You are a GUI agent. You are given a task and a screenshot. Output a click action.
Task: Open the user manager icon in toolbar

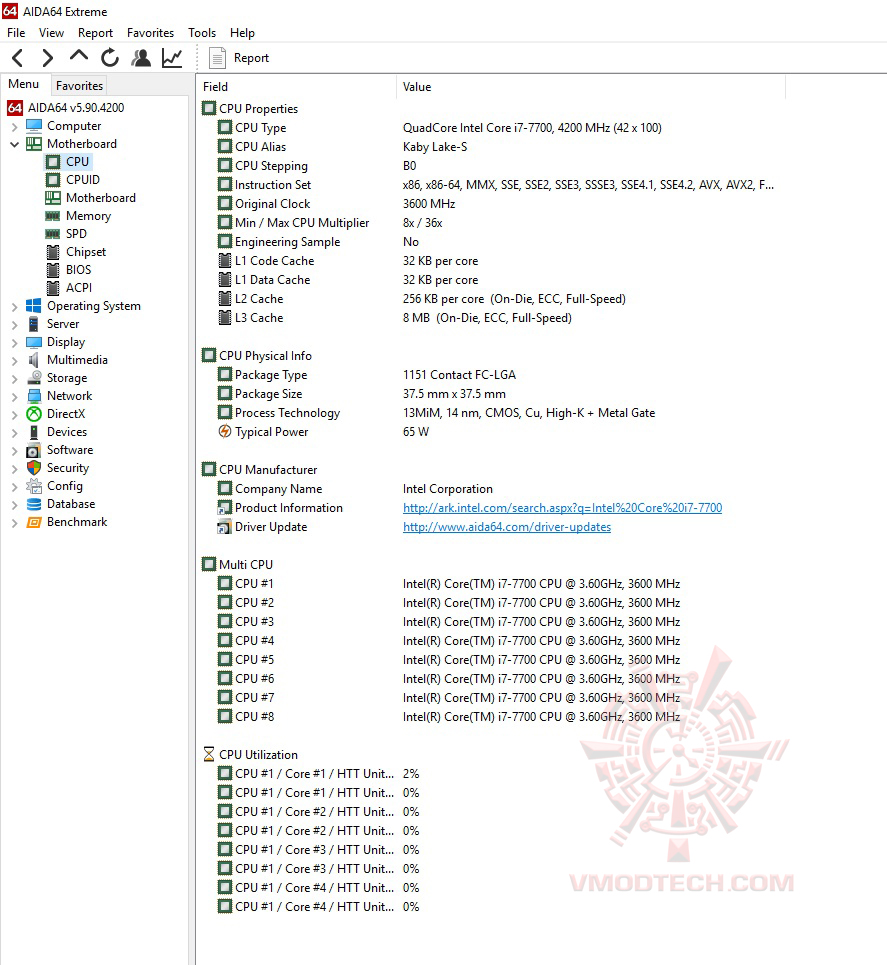141,58
